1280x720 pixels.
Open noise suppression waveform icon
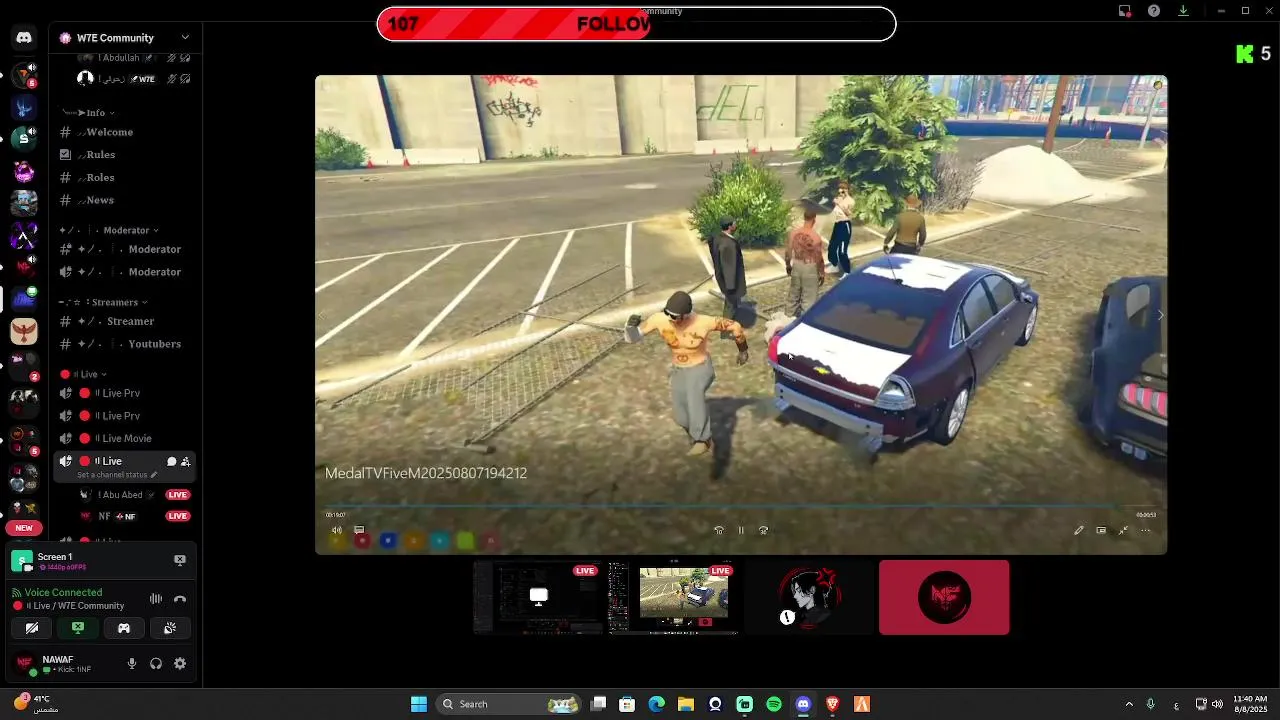(x=156, y=599)
